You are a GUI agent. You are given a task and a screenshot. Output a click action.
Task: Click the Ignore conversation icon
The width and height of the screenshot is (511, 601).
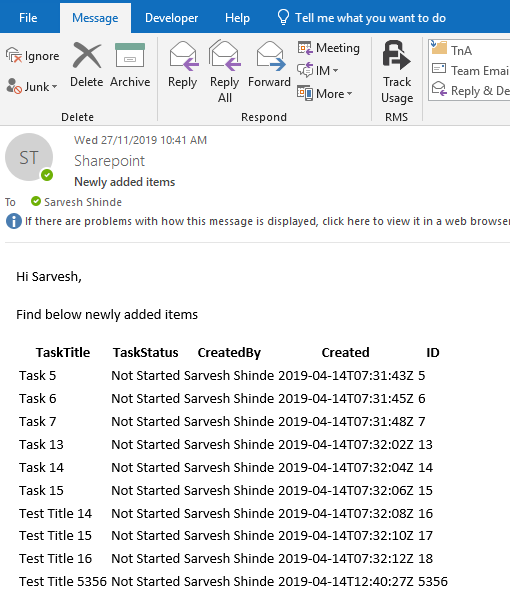(14, 56)
